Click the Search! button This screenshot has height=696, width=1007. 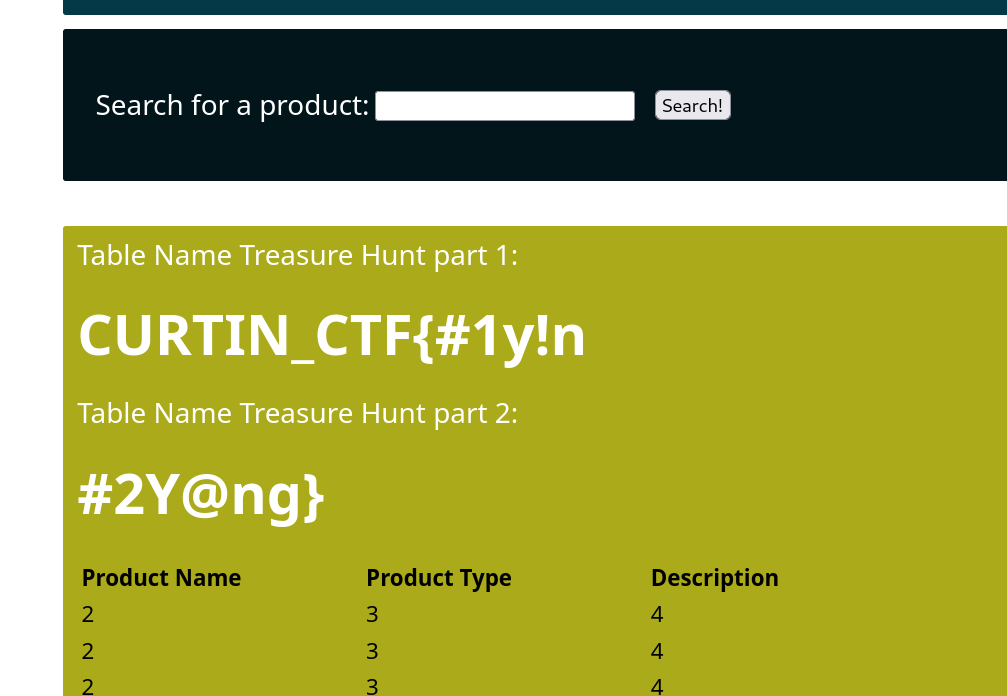click(692, 105)
